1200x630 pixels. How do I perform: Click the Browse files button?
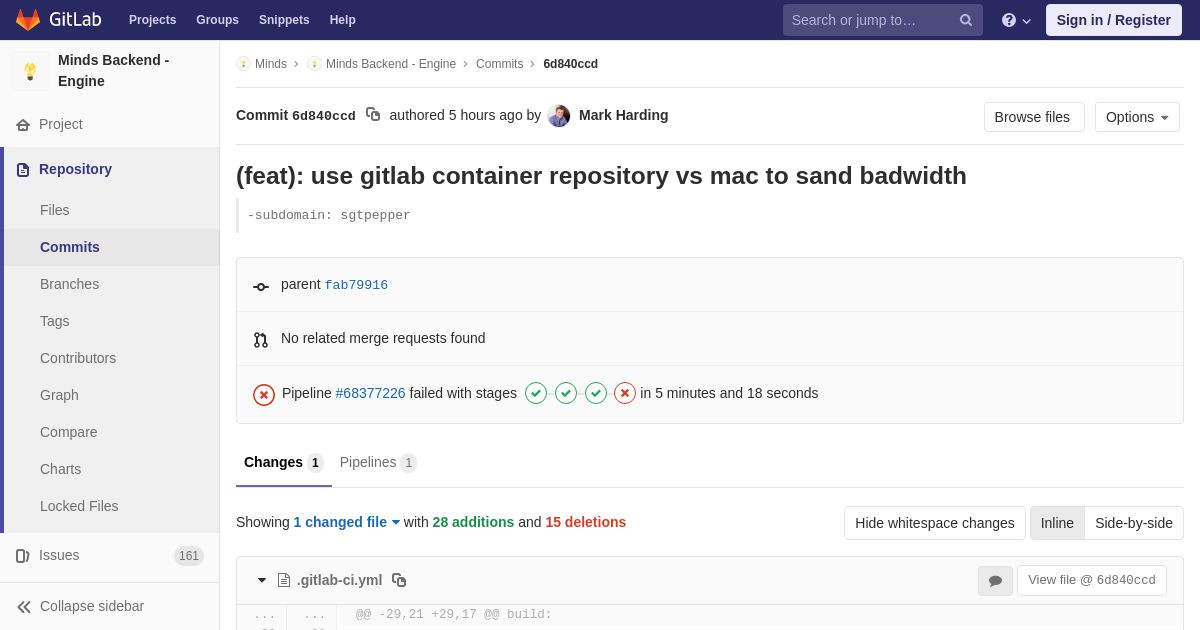(x=1033, y=117)
